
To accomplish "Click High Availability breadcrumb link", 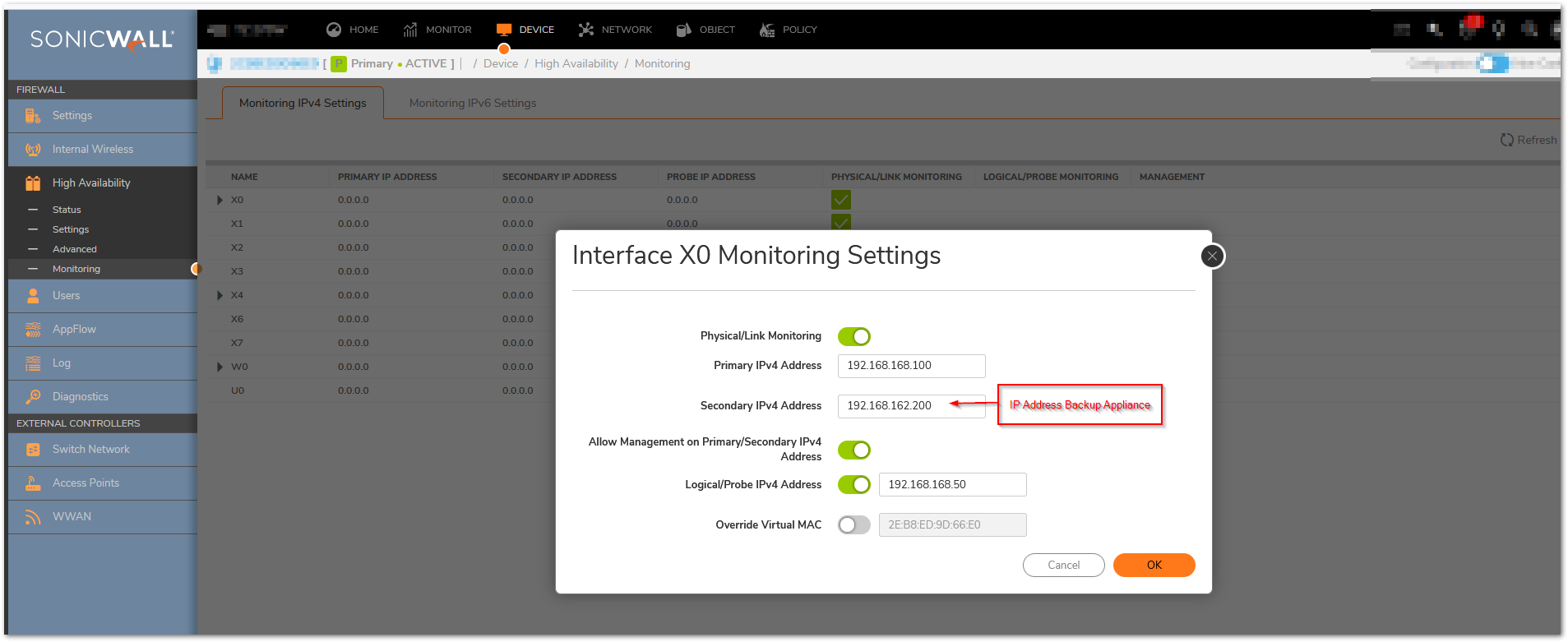I will pyautogui.click(x=576, y=64).
